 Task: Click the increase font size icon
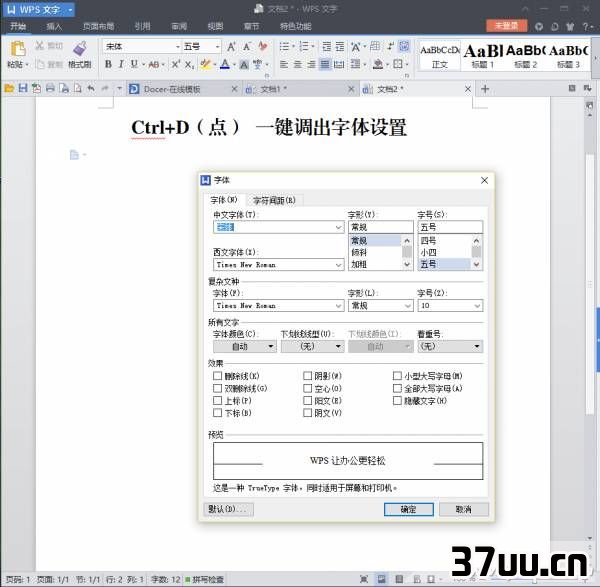tap(231, 47)
